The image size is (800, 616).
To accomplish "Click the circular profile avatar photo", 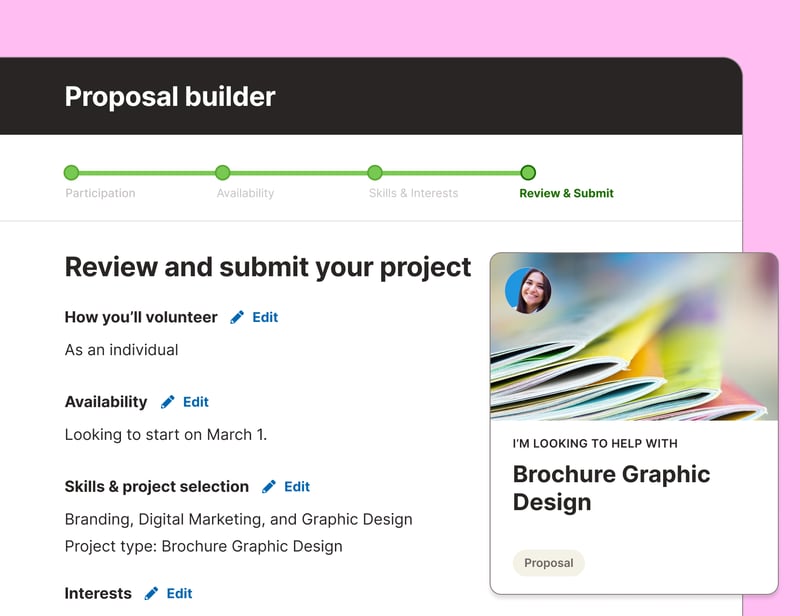I will point(529,291).
